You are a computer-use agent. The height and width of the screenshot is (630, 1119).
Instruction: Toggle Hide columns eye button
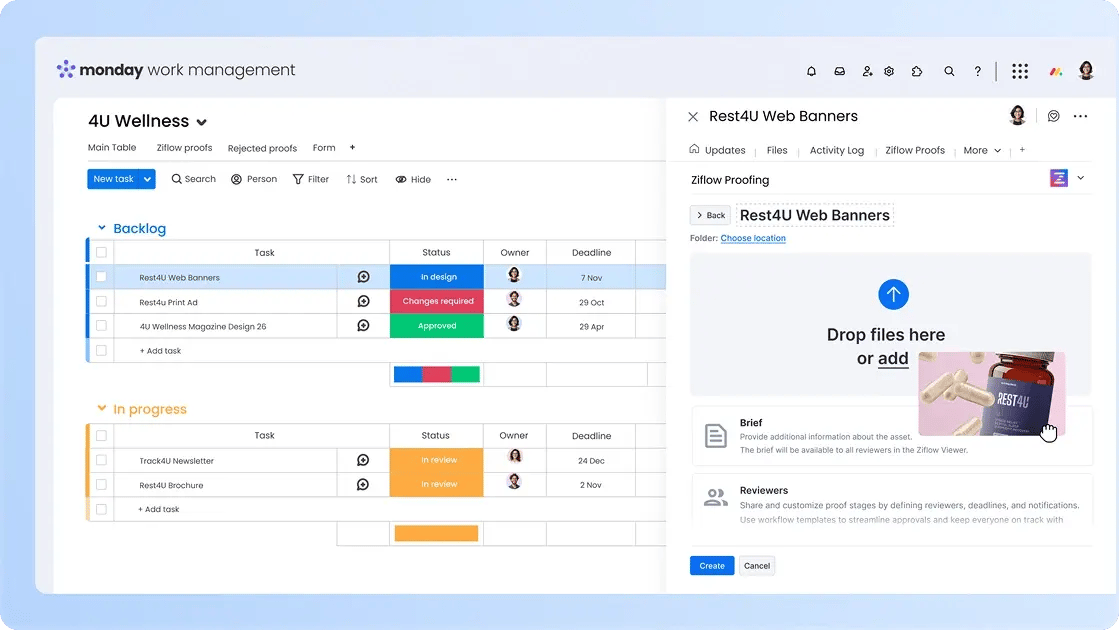(x=413, y=179)
